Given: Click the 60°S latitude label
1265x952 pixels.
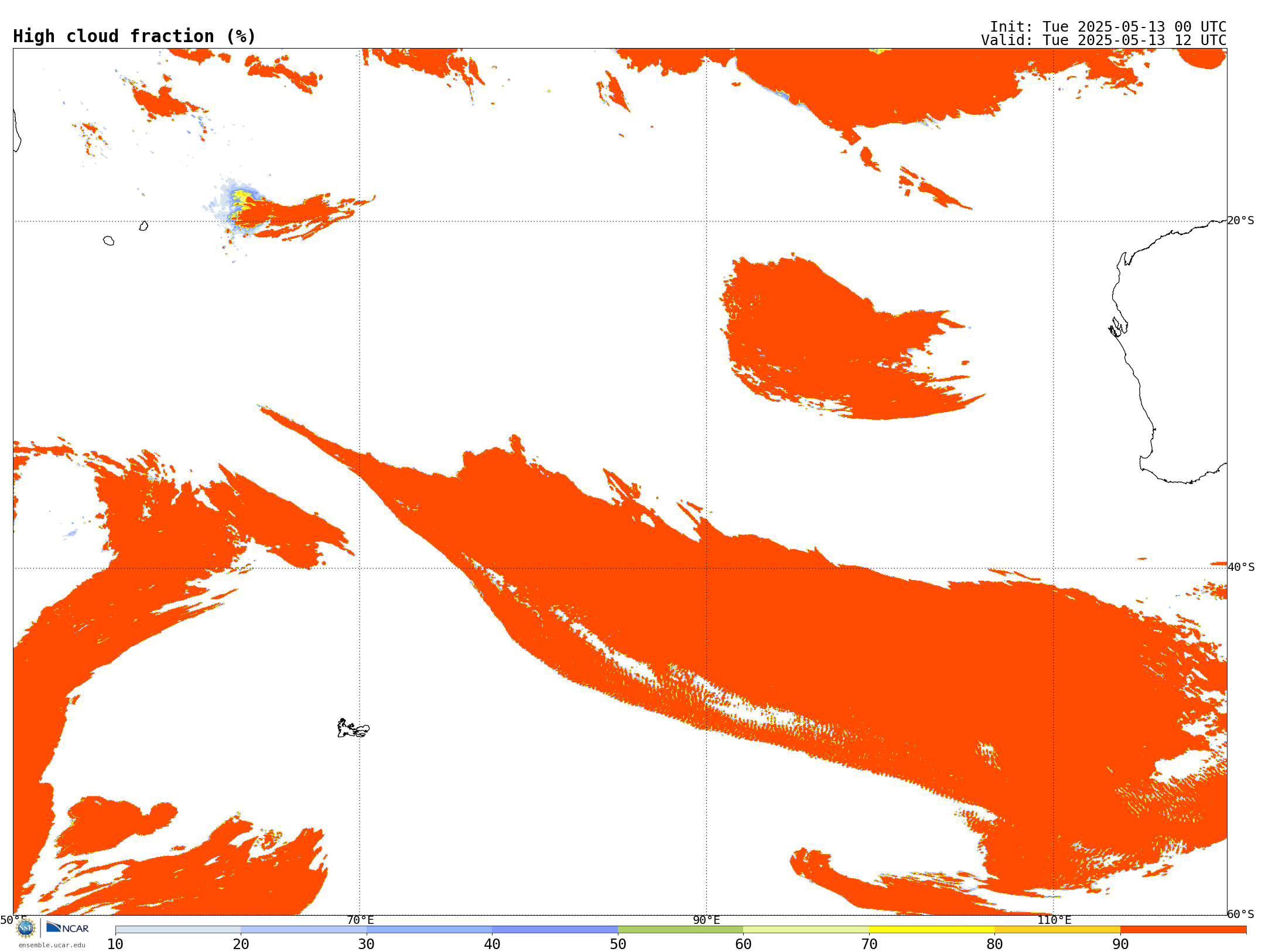Looking at the screenshot, I should tap(1241, 914).
